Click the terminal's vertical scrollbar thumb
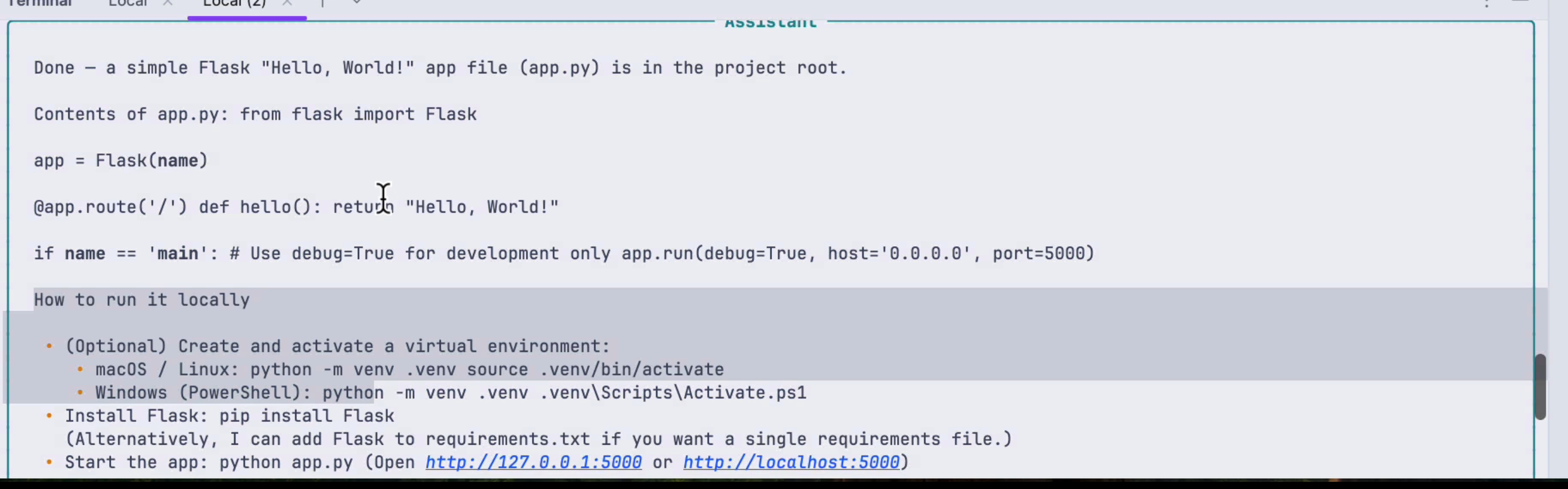The image size is (1568, 489). tap(1540, 387)
